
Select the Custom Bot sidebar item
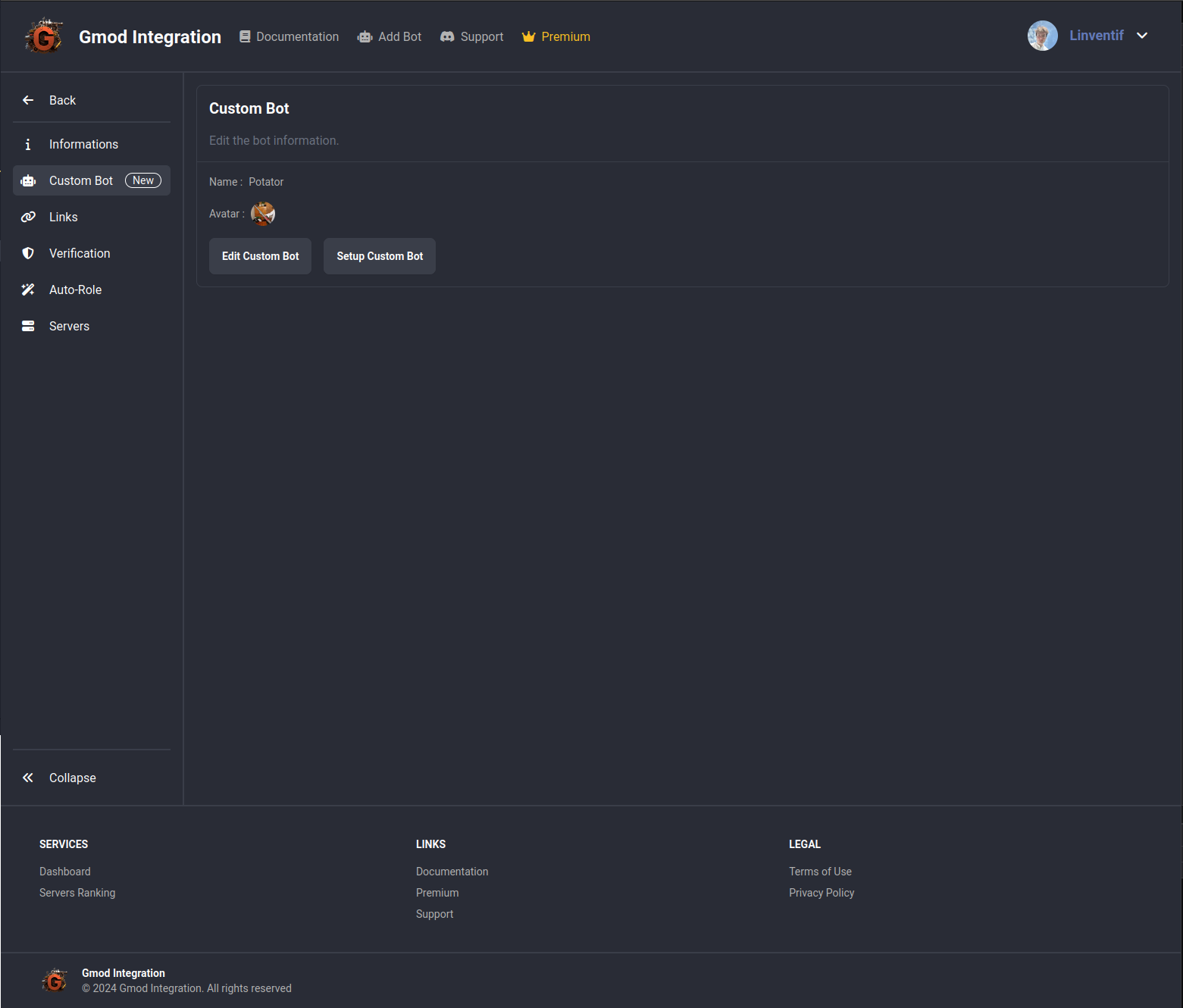pos(92,180)
